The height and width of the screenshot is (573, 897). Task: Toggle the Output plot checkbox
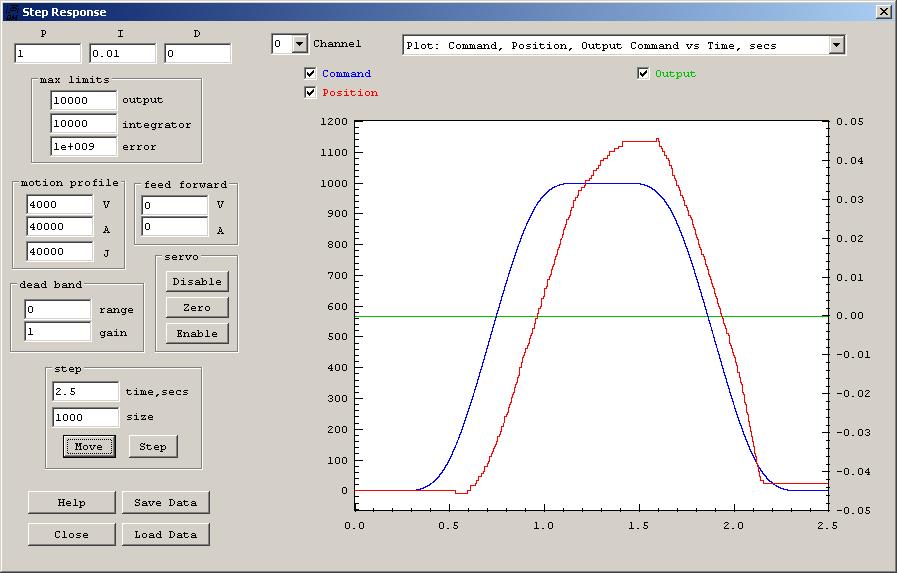tap(643, 74)
